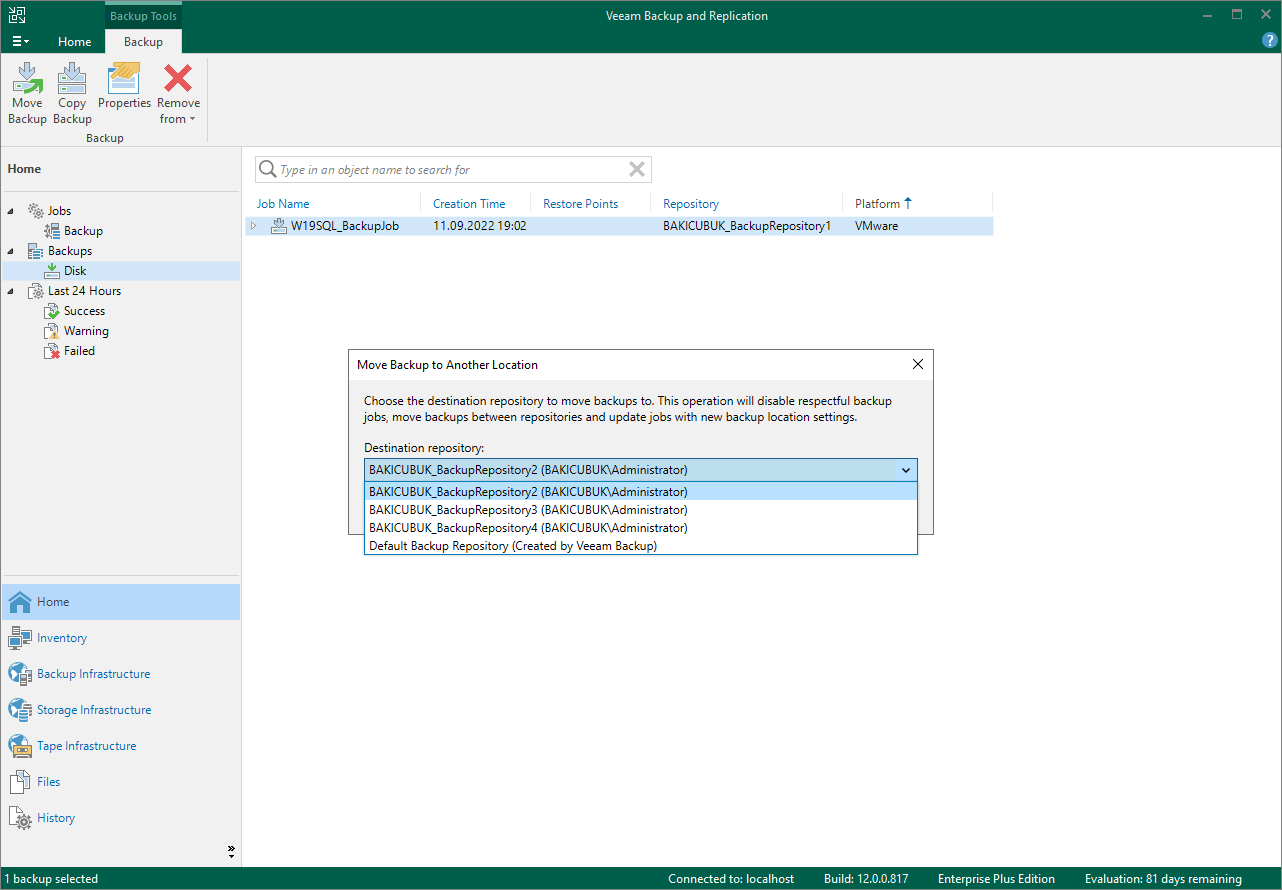The width and height of the screenshot is (1282, 890).
Task: Click the VMware platform cell
Action: 877,226
